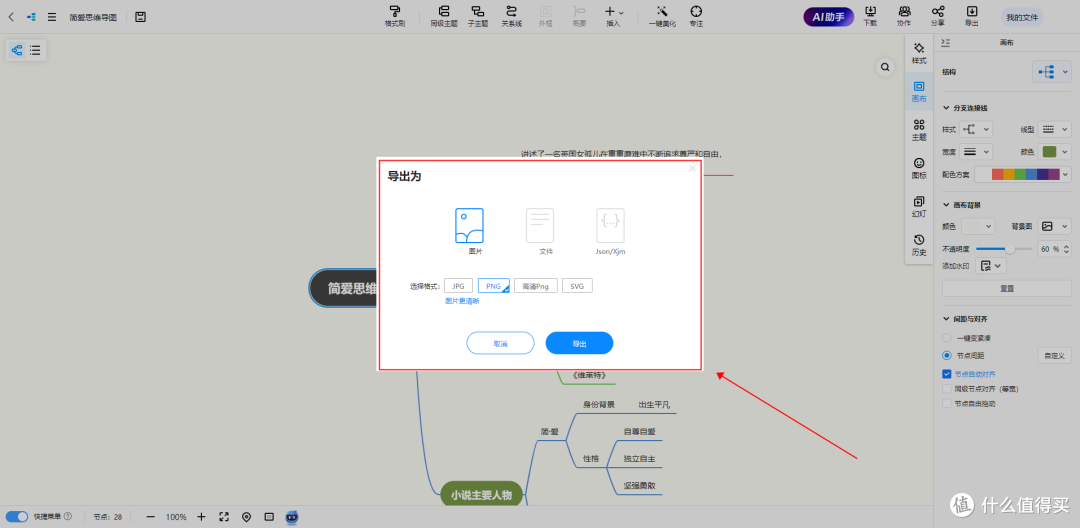Click the 分享 share icon
The width and height of the screenshot is (1080, 528).
[937, 16]
